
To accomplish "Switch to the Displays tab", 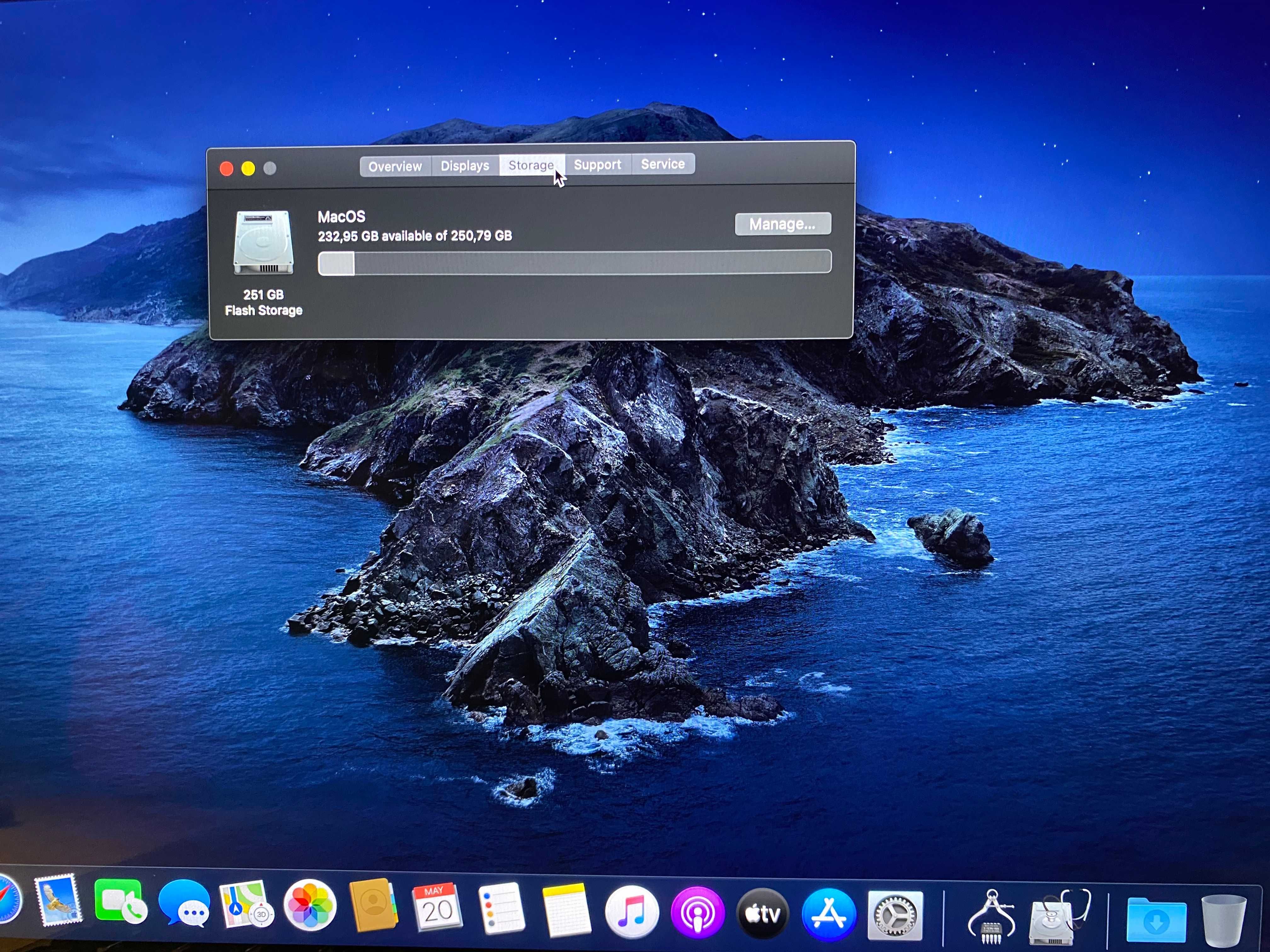I will tap(465, 166).
